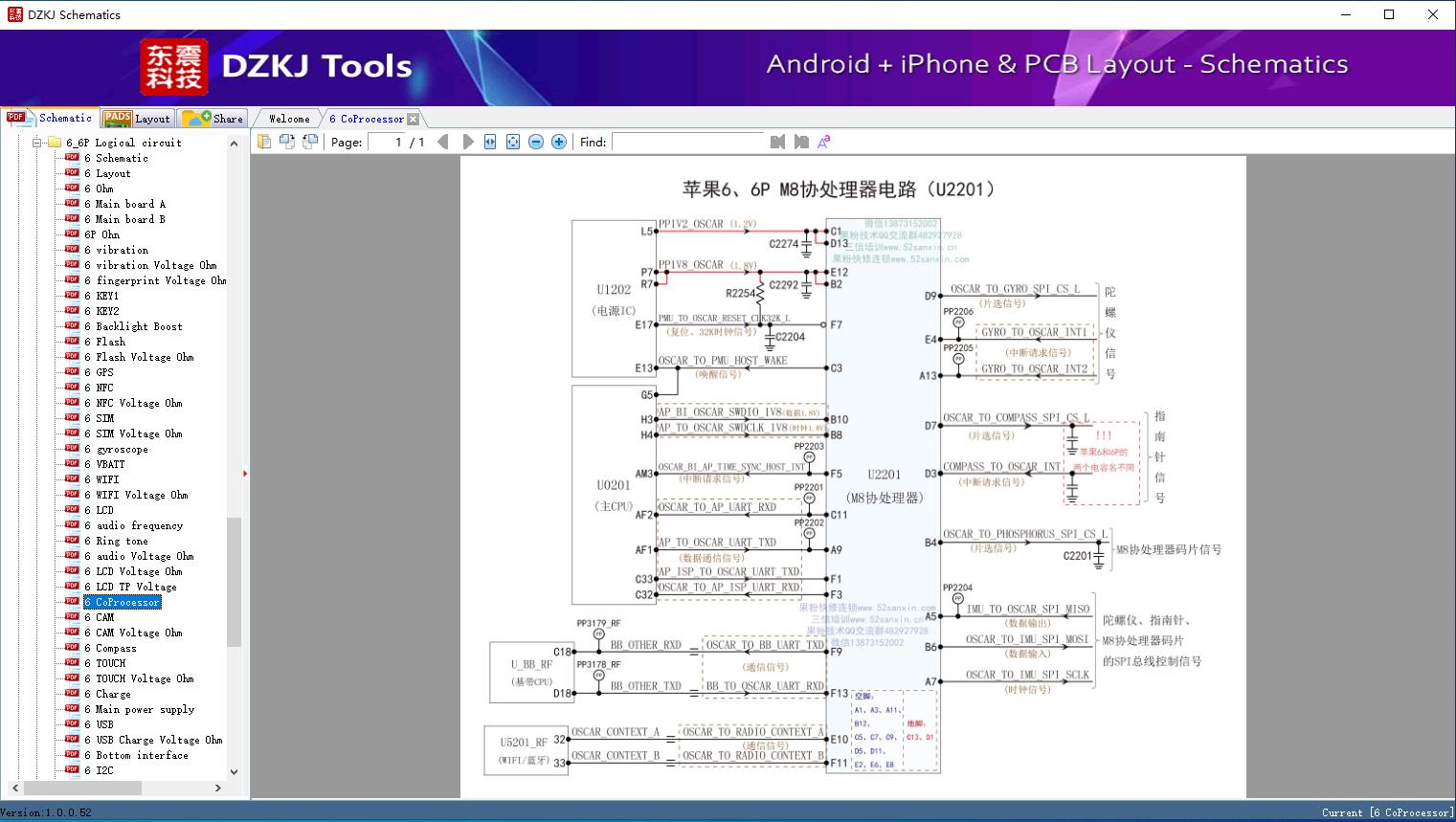
Task: Open the 6 WIFI item
Action: 101,479
